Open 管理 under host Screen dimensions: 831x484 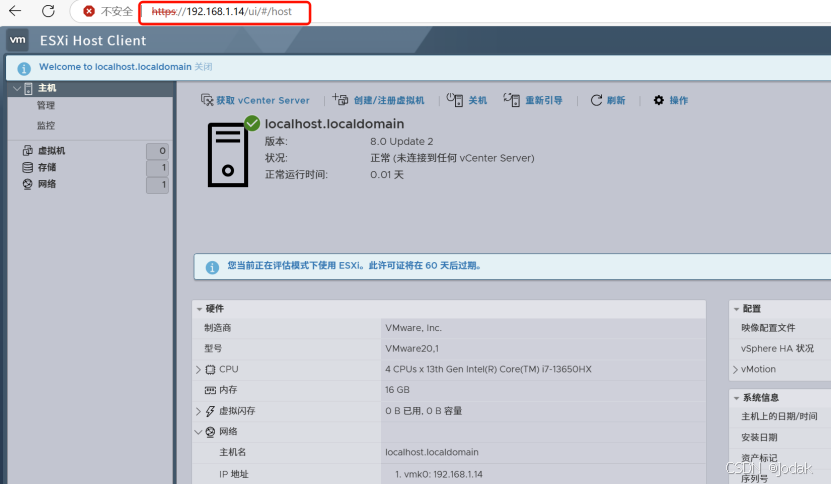46,105
